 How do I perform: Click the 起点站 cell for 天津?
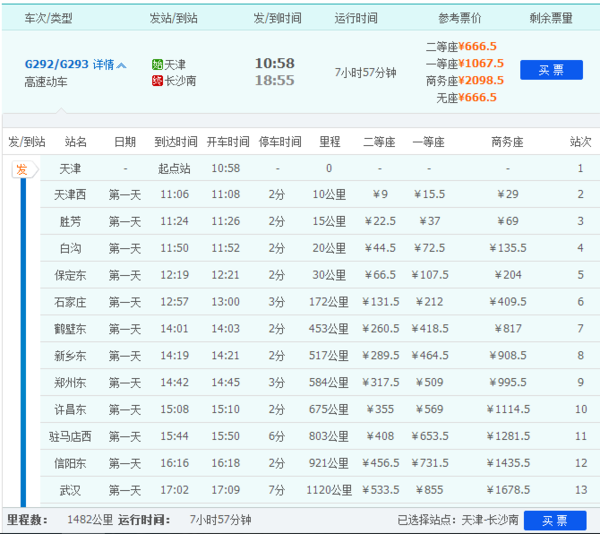click(x=174, y=169)
